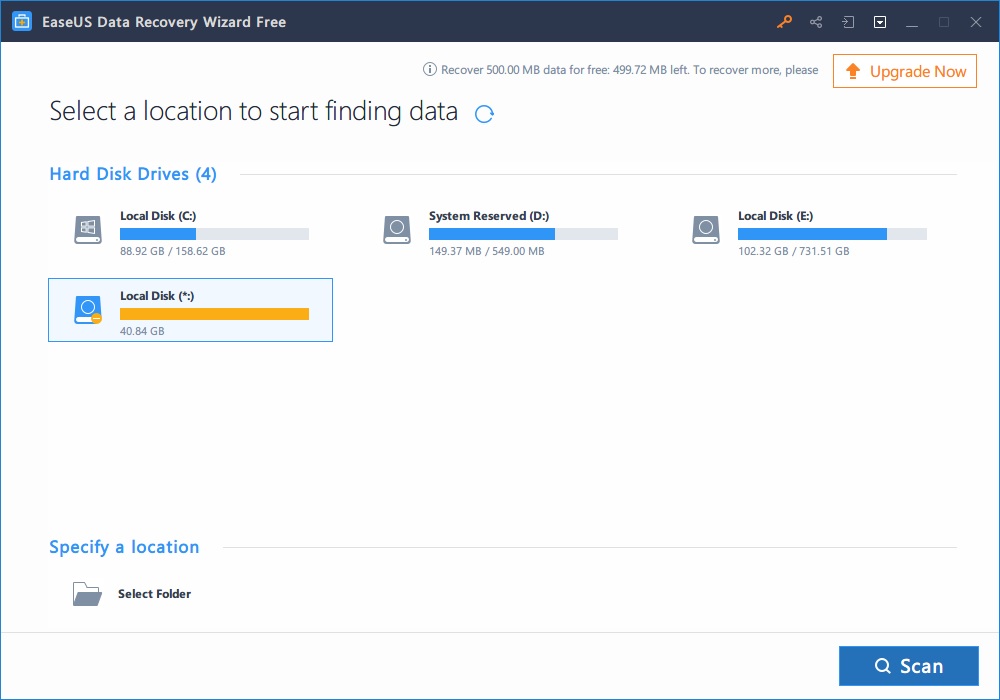The height and width of the screenshot is (700, 1000).
Task: Click the System Reserved (D:) usage bar
Action: [523, 234]
